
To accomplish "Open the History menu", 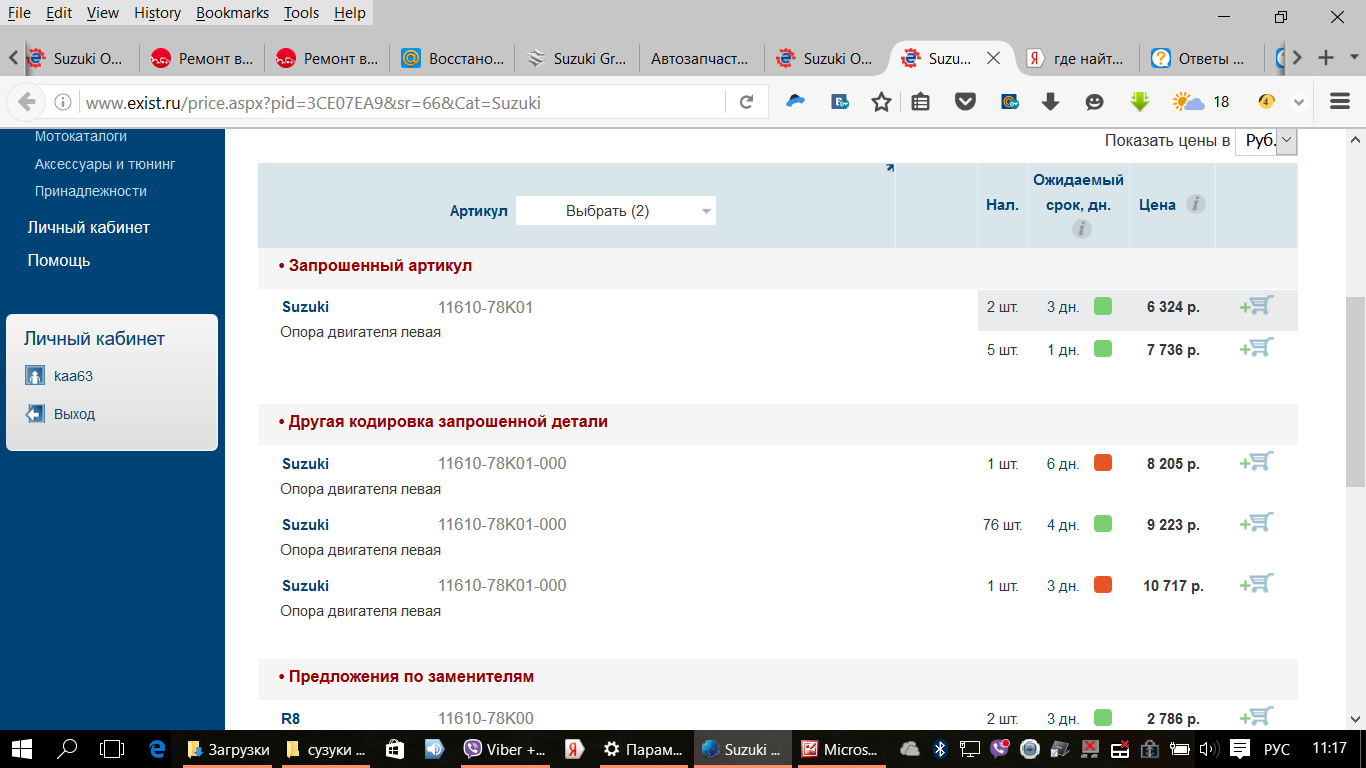I will (x=157, y=13).
